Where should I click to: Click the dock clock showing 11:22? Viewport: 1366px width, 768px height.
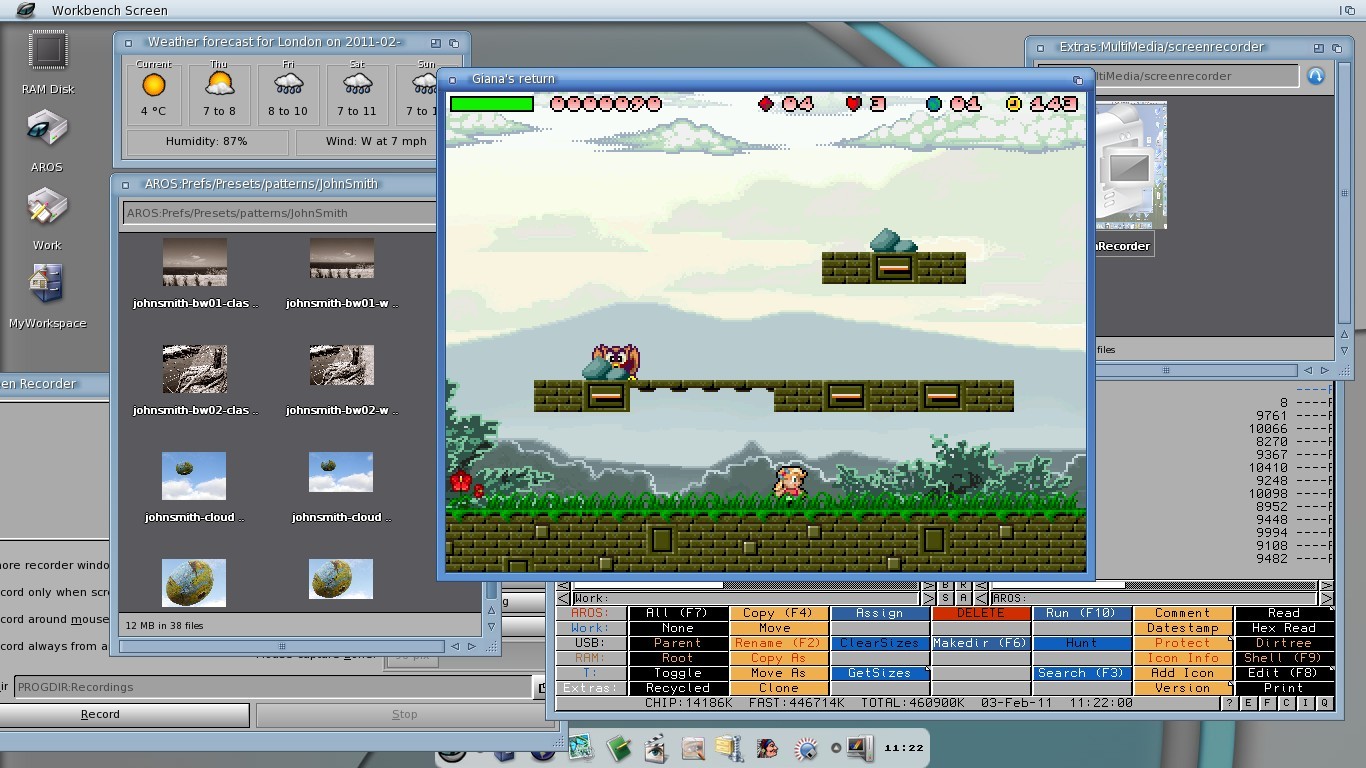coord(904,748)
